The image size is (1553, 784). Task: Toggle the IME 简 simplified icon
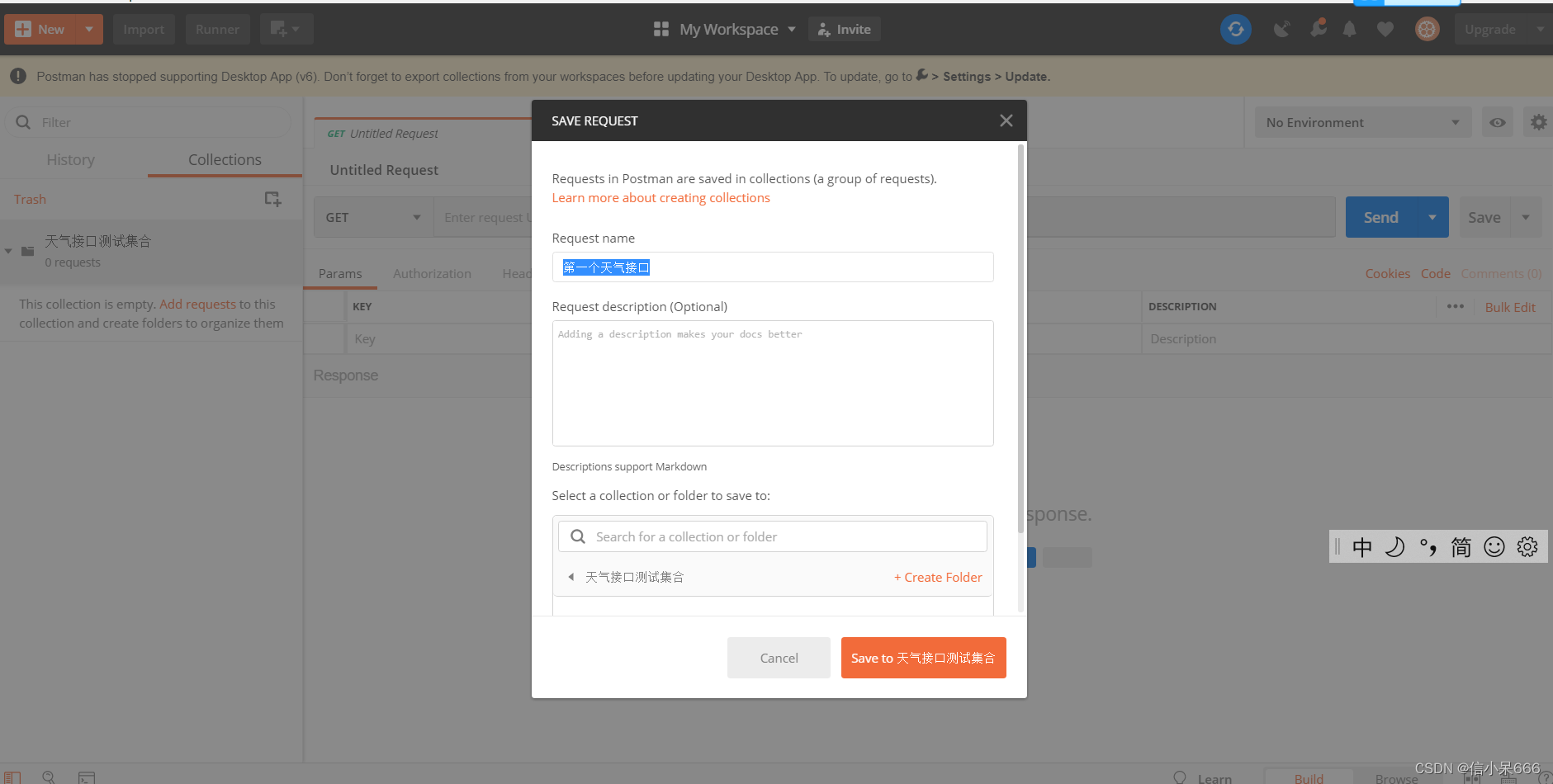pos(1461,546)
